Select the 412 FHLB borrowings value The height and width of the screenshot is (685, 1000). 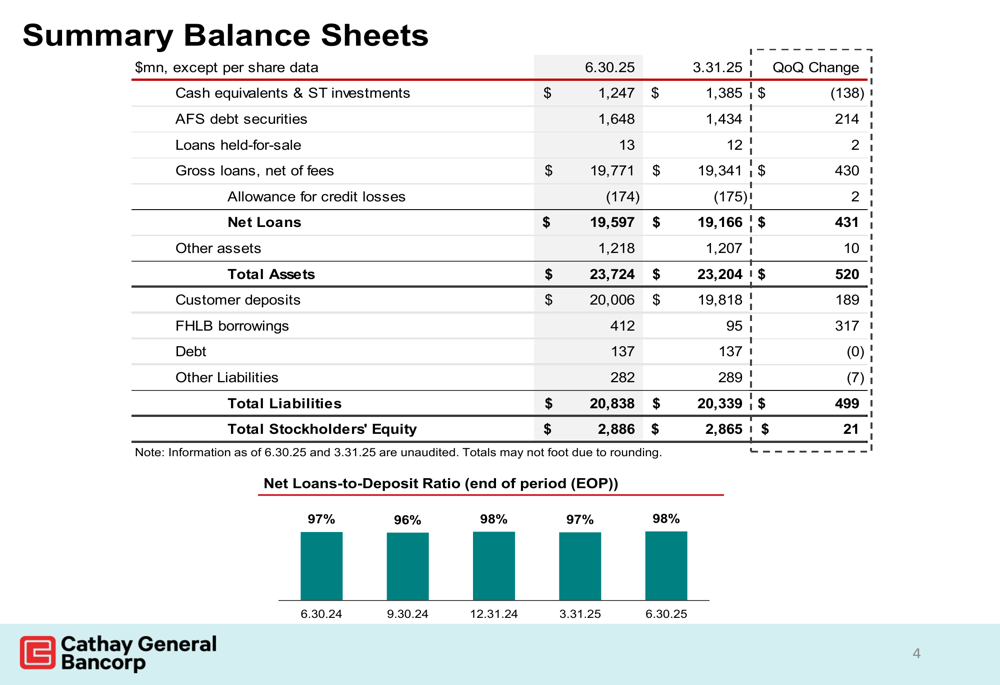tap(622, 326)
